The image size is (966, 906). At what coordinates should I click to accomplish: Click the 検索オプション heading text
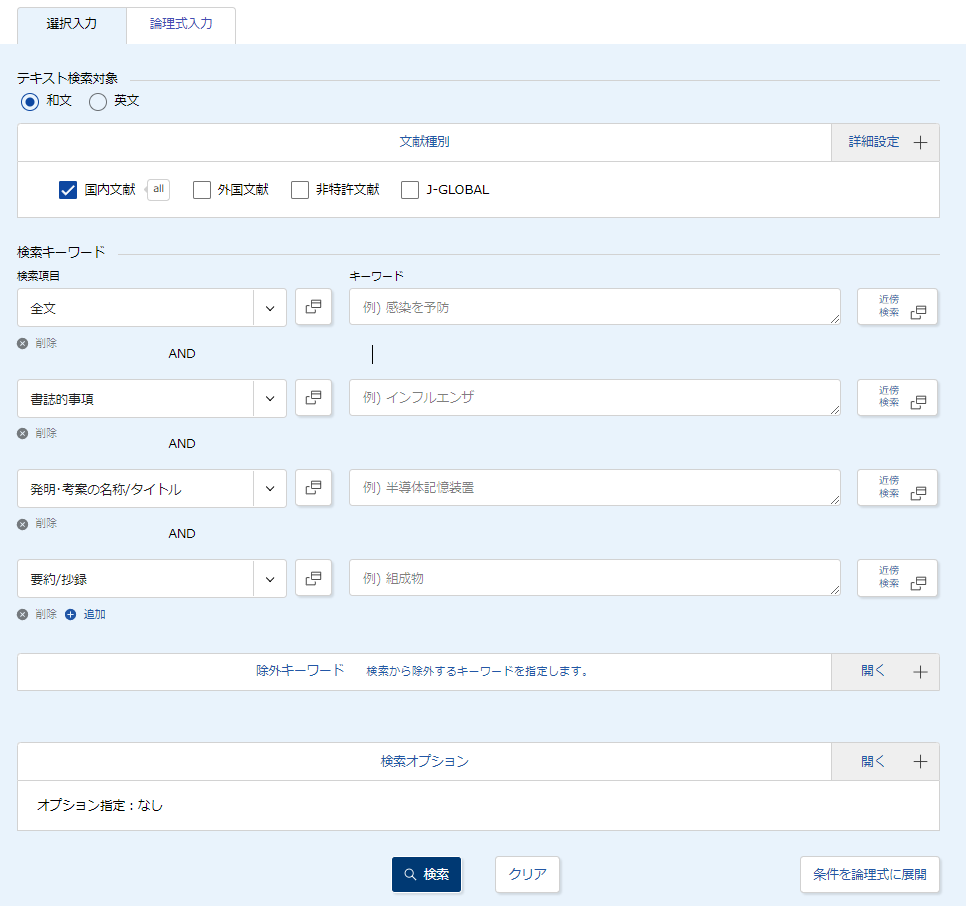coord(424,761)
